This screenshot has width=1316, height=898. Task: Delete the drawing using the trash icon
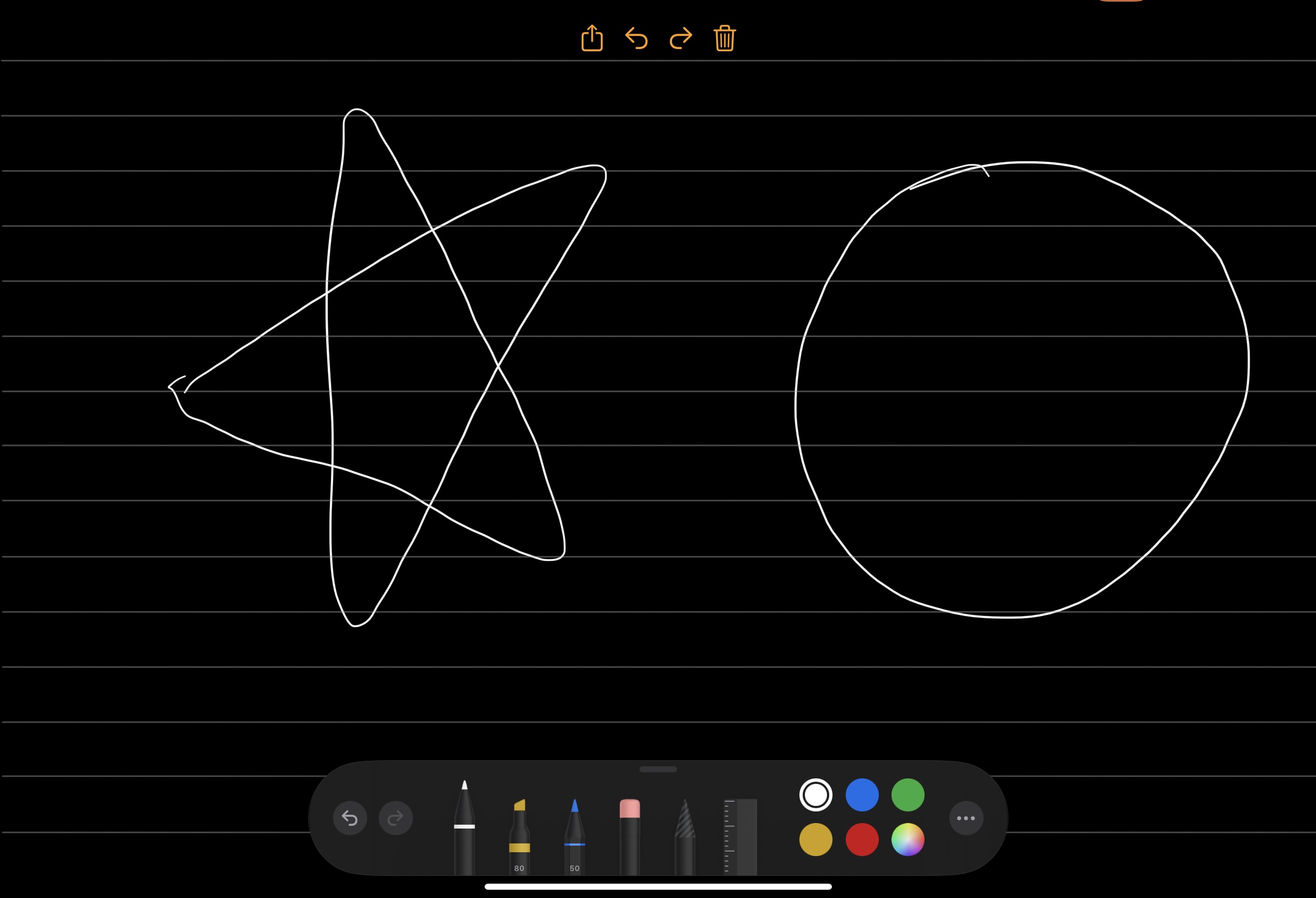pos(724,39)
